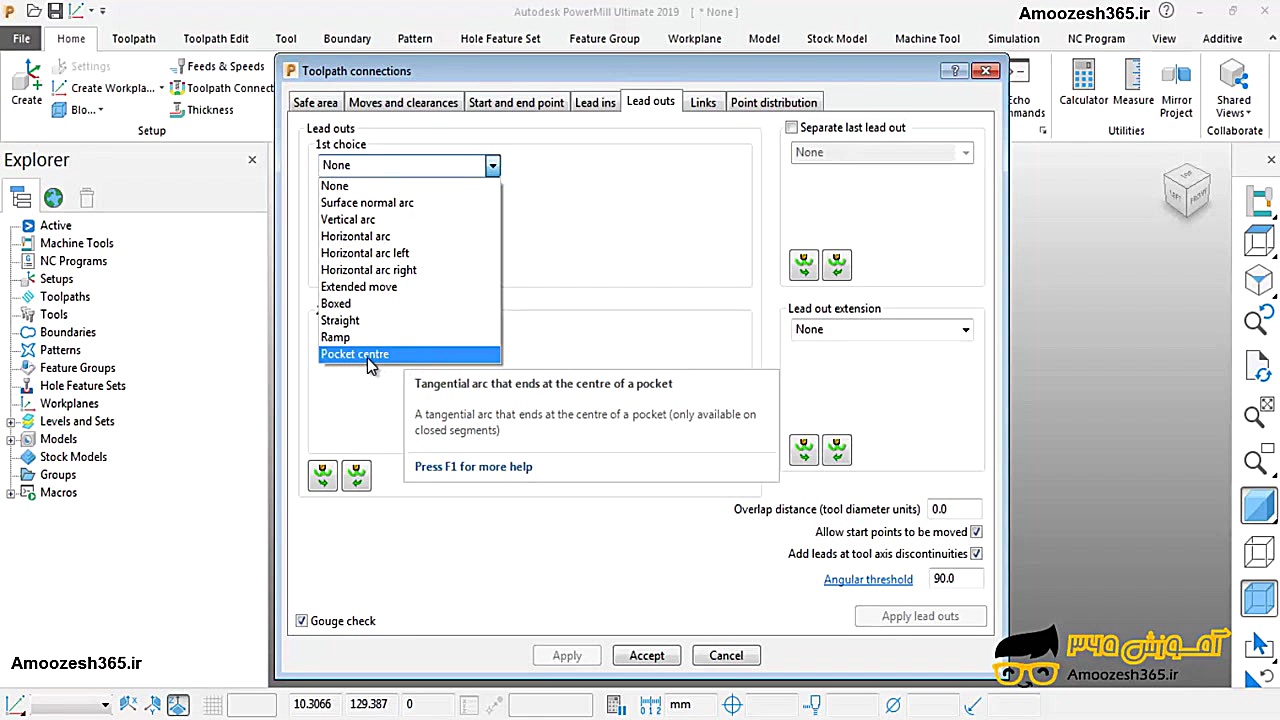The width and height of the screenshot is (1280, 720).
Task: Click the Cancel button
Action: (x=726, y=656)
